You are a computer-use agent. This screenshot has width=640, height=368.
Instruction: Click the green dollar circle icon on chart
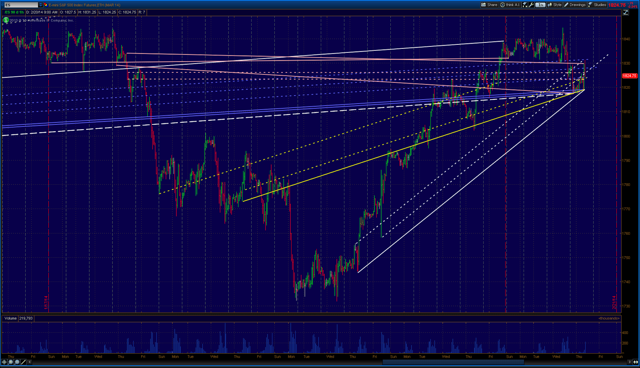6,20
